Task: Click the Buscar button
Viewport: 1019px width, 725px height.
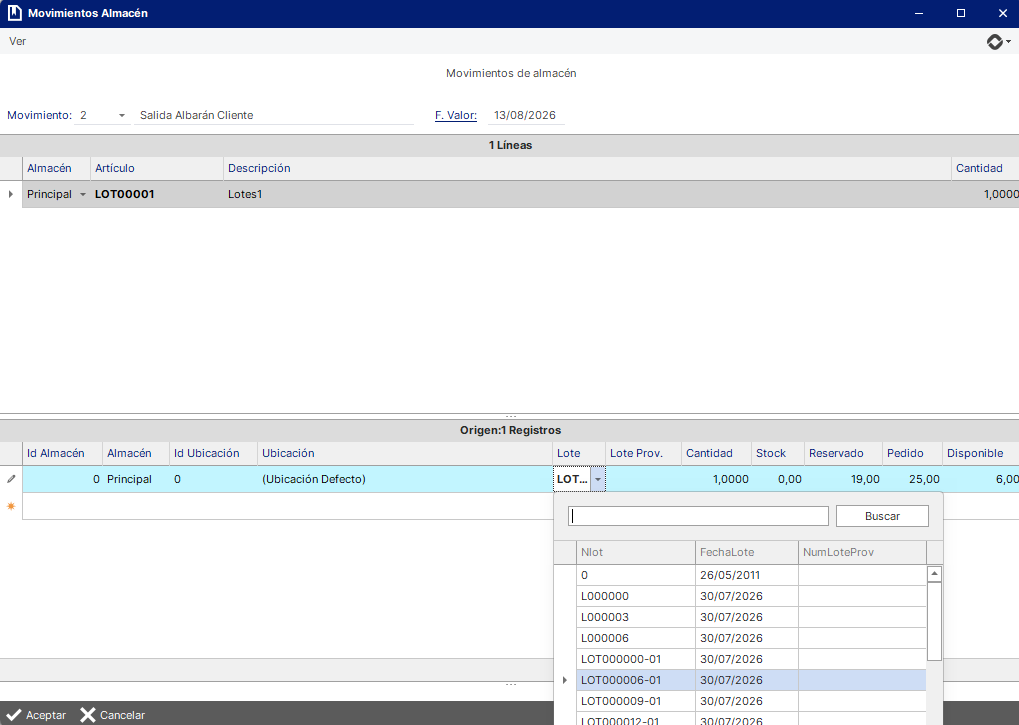Action: [x=882, y=516]
